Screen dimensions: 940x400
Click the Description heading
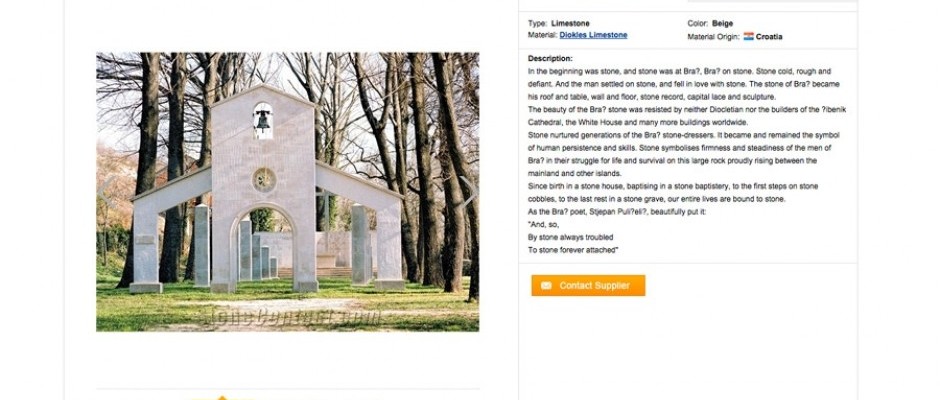click(550, 59)
